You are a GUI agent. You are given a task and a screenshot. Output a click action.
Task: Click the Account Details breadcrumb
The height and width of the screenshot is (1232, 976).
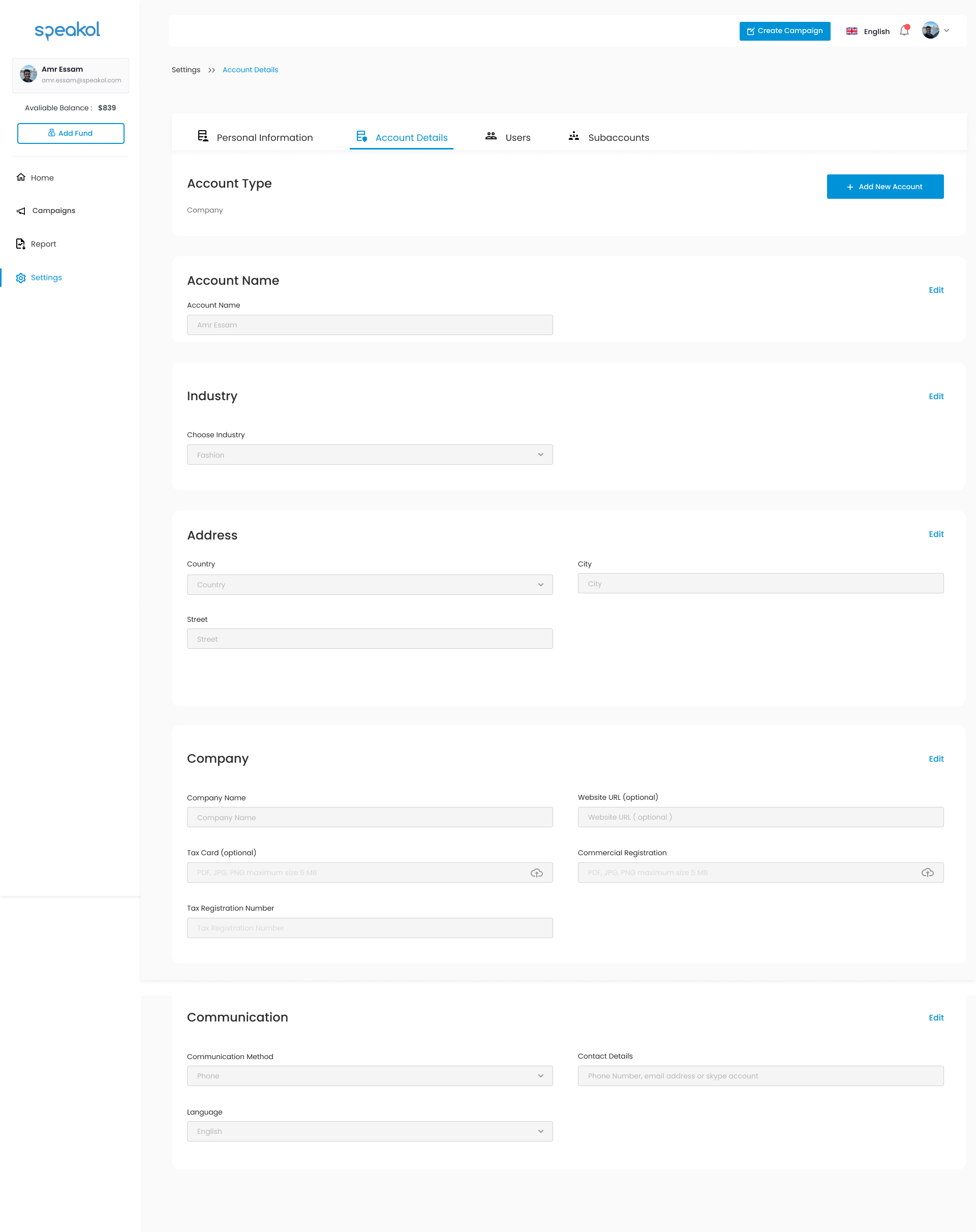250,70
